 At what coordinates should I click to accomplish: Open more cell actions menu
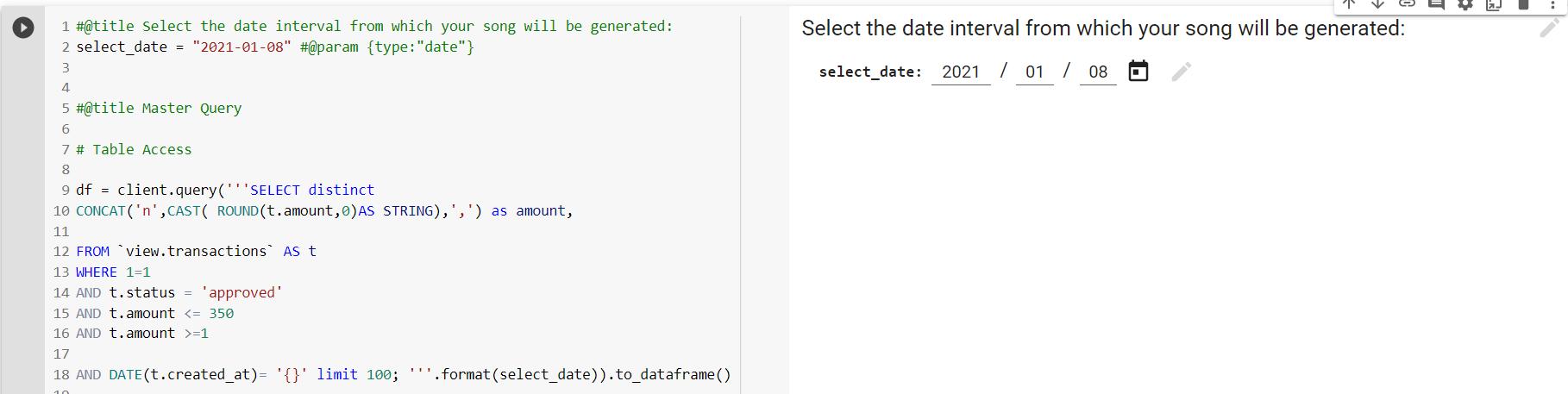[1552, 4]
